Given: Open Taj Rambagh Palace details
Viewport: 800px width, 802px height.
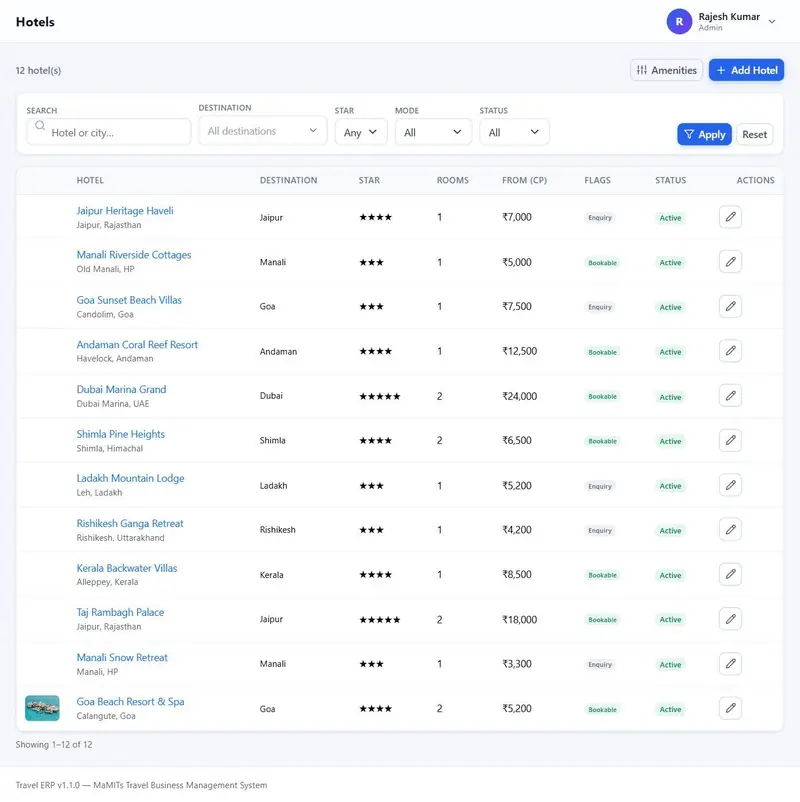Looking at the screenshot, I should click(x=120, y=612).
